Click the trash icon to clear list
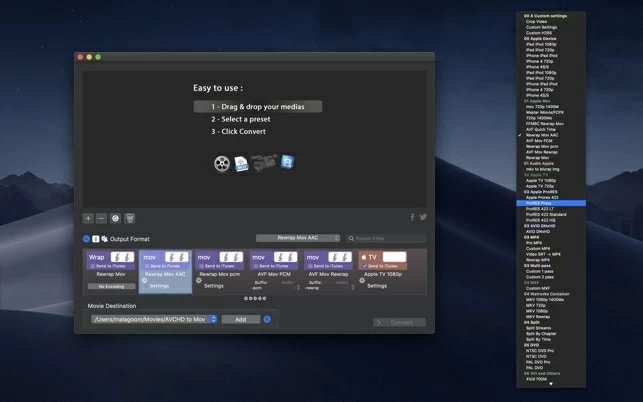 point(130,218)
